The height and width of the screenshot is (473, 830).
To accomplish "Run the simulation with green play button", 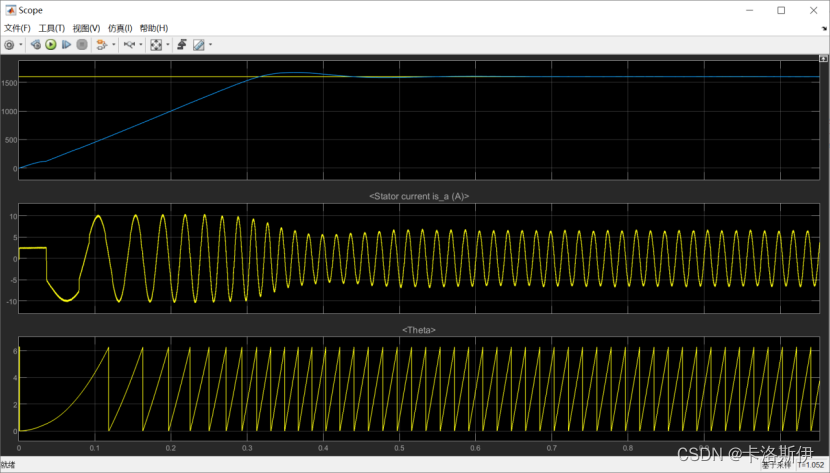I will click(51, 45).
